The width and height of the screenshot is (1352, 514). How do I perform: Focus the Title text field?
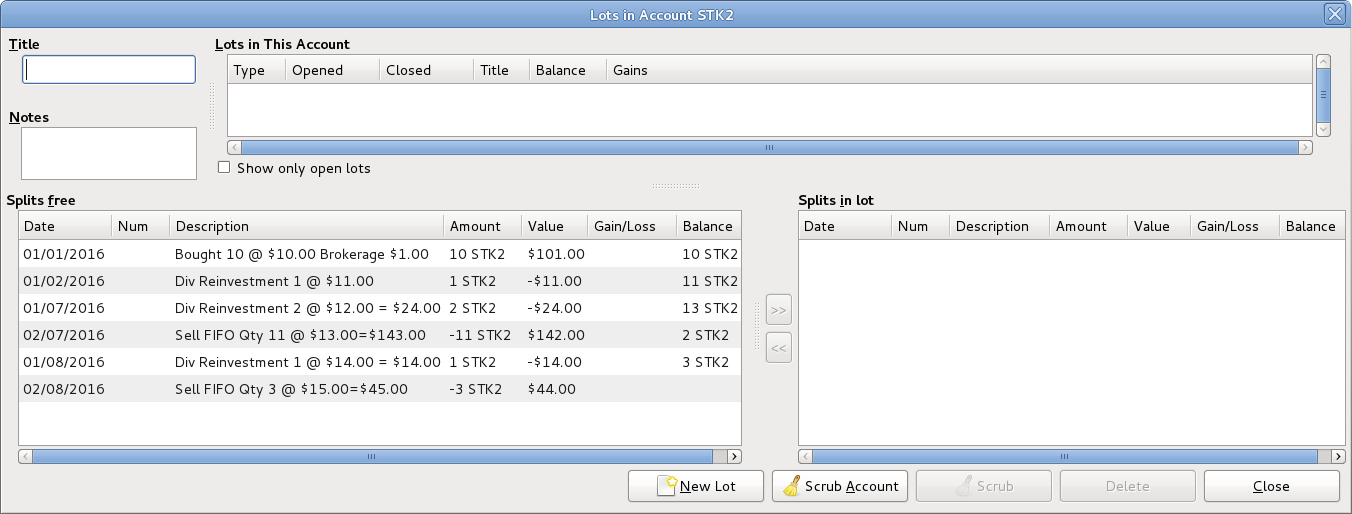coord(109,69)
